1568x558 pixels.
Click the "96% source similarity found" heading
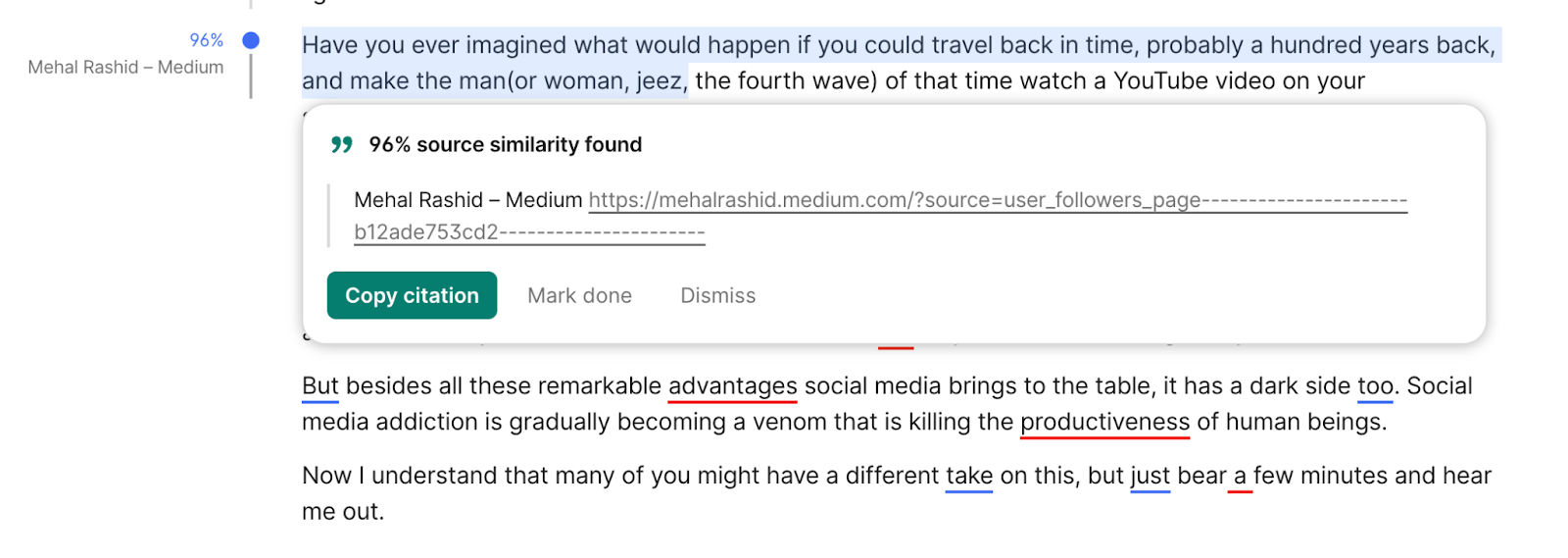505,145
